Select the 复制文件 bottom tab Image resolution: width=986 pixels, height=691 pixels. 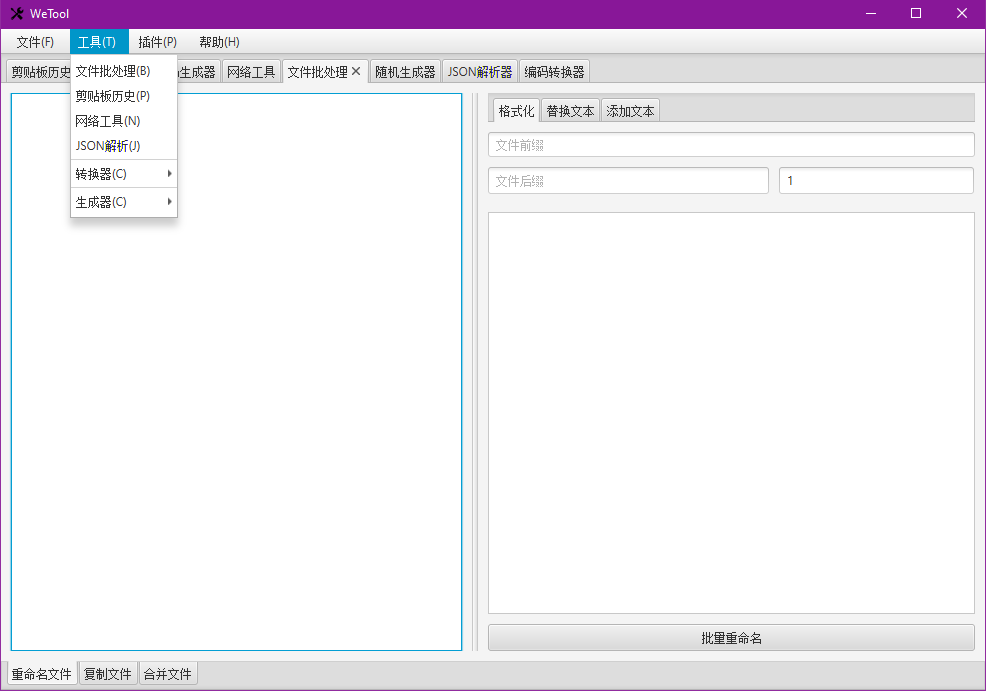[x=108, y=673]
